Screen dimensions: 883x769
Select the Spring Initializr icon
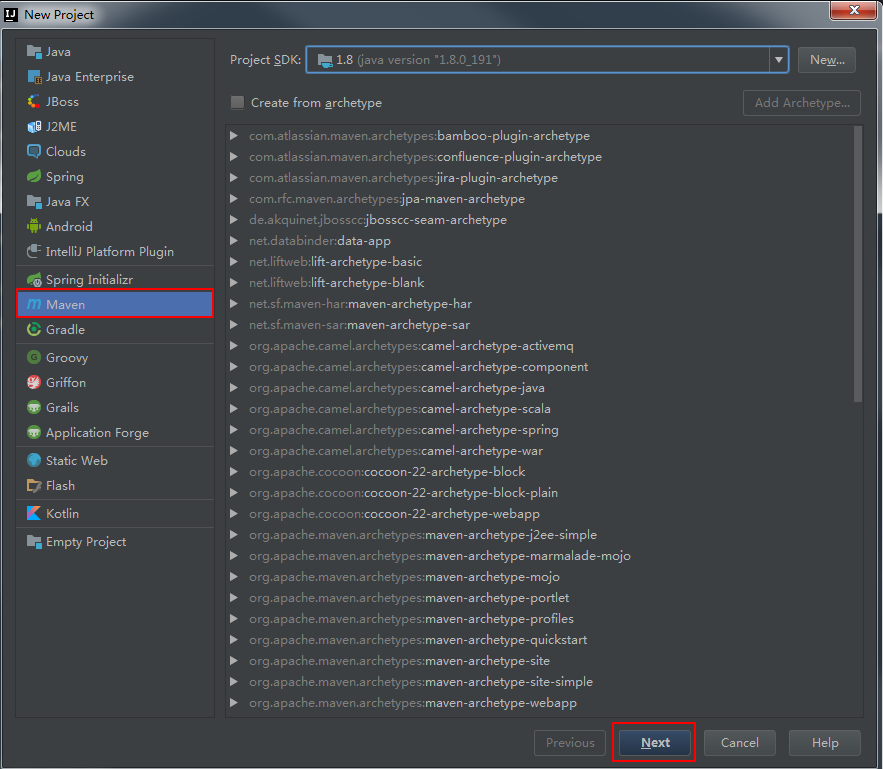34,280
